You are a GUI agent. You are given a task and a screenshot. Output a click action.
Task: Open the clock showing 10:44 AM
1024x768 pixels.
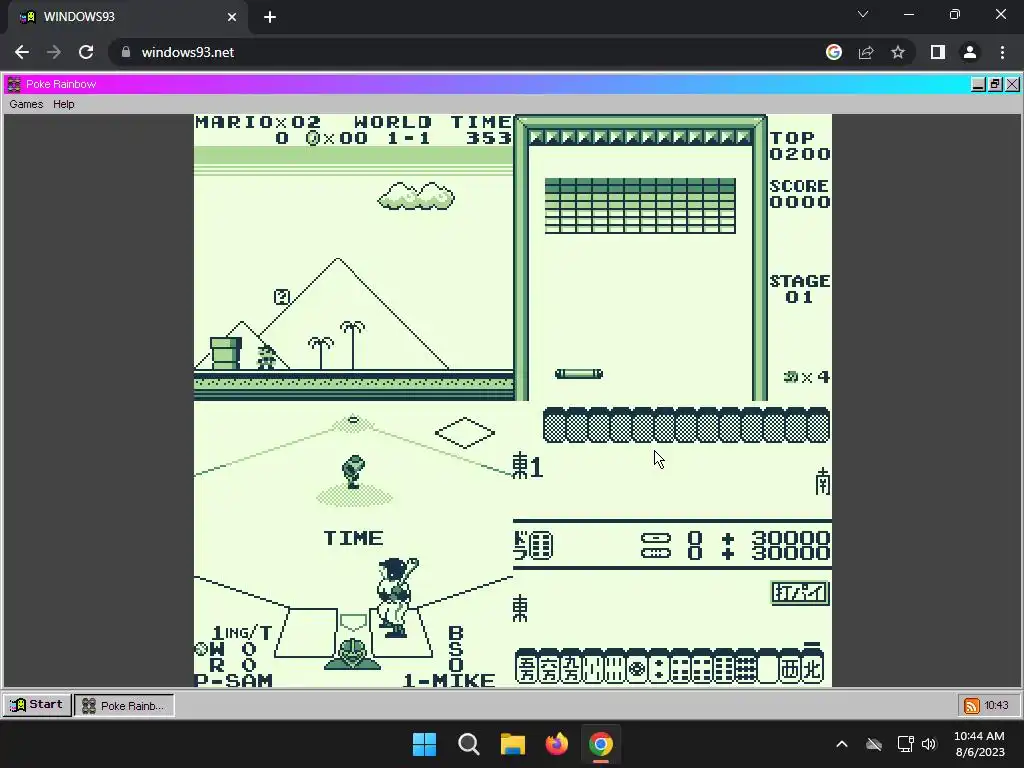(x=979, y=744)
